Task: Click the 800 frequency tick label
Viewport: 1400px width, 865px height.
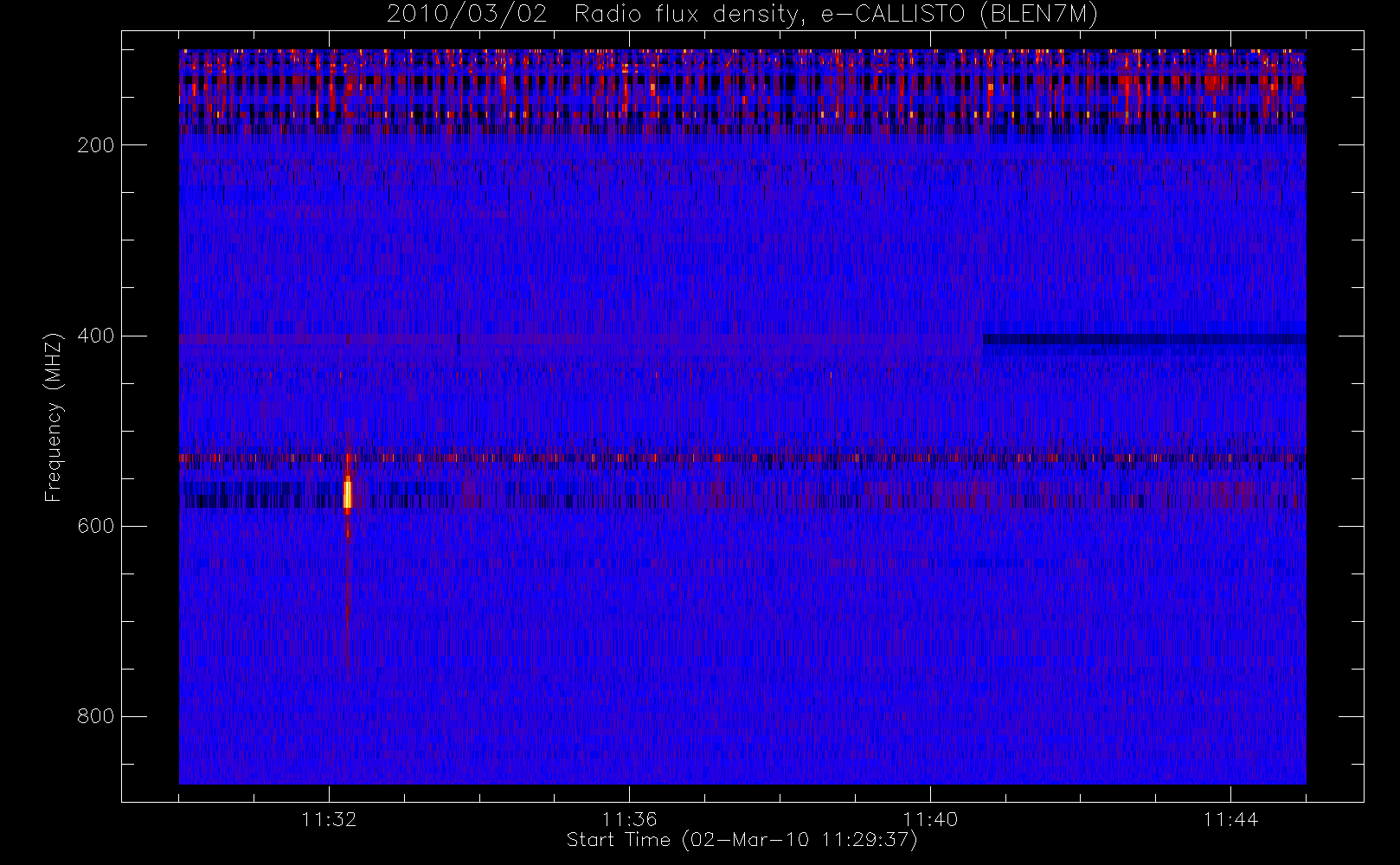Action: pyautogui.click(x=95, y=716)
